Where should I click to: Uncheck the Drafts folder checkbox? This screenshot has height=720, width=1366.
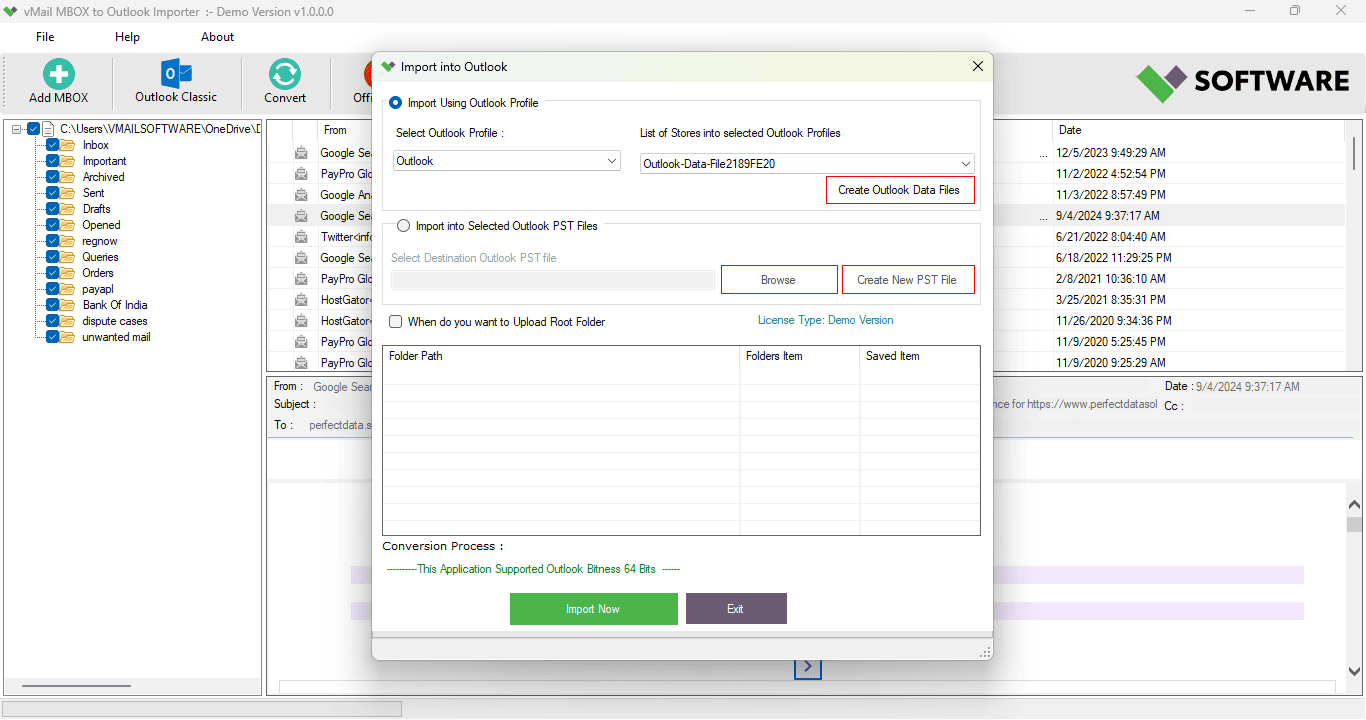52,209
